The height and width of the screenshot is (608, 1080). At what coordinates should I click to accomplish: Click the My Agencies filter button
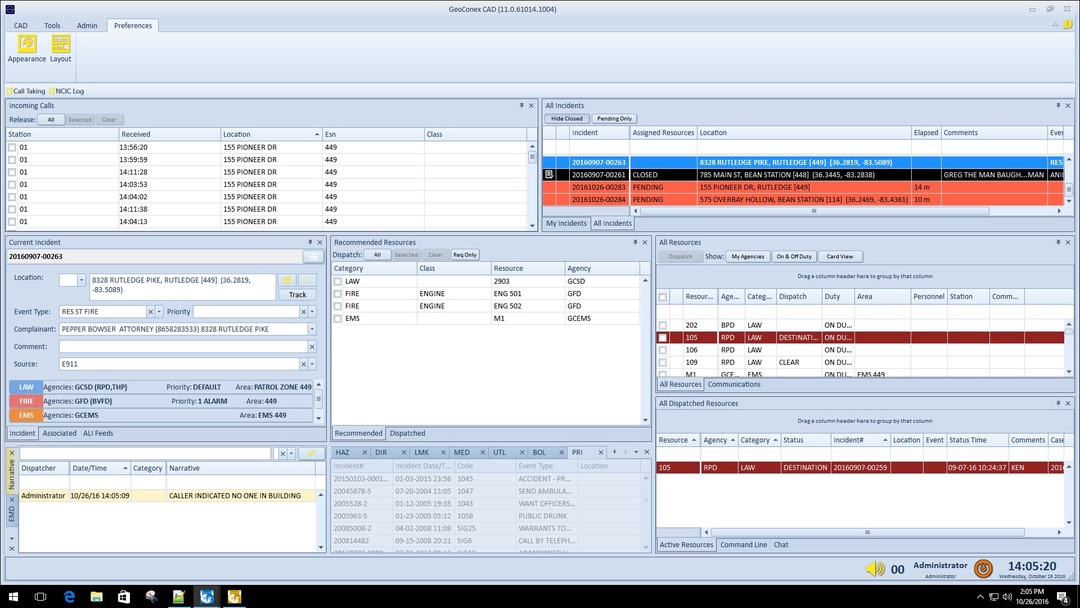point(747,256)
